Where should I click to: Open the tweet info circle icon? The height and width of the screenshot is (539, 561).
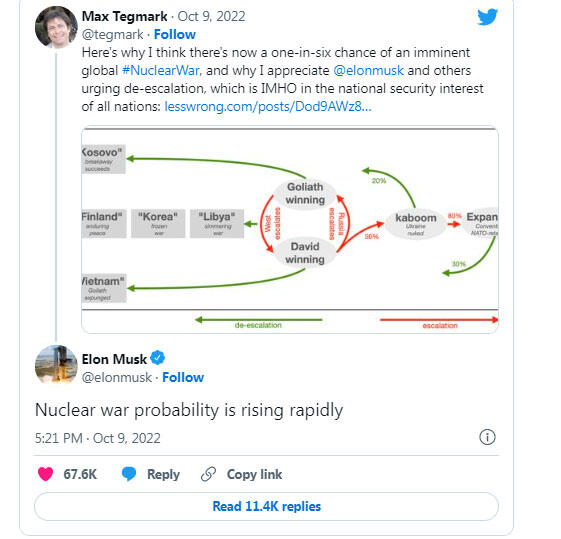[x=487, y=437]
